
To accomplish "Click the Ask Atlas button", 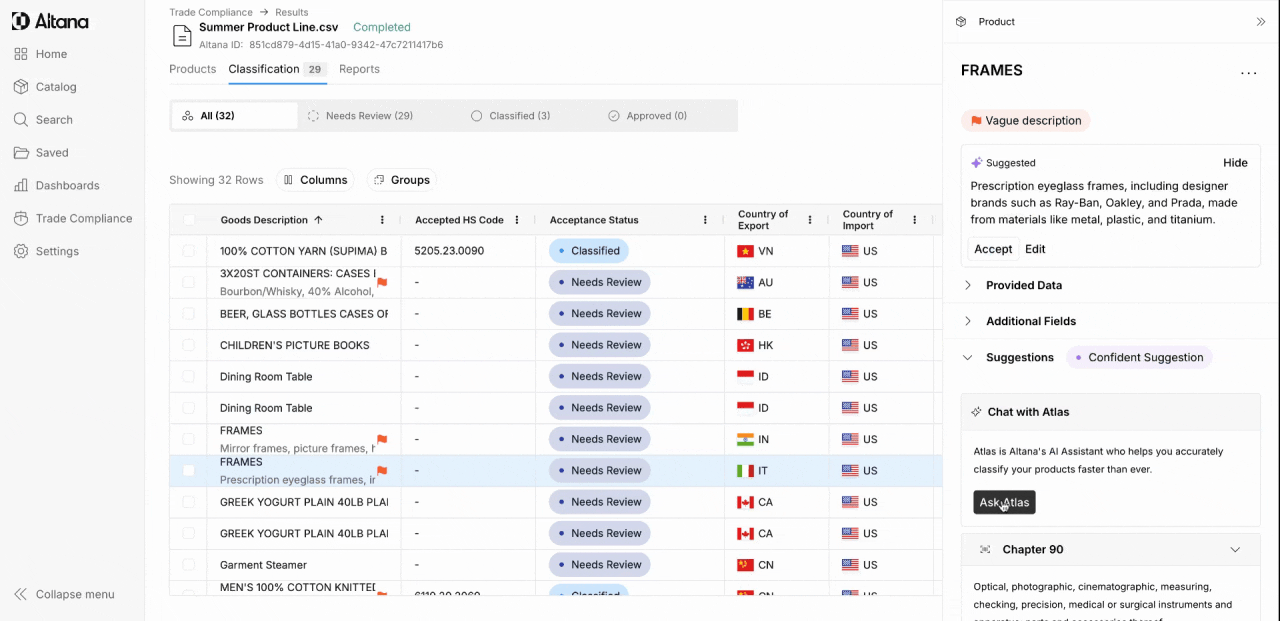I will pyautogui.click(x=1004, y=502).
